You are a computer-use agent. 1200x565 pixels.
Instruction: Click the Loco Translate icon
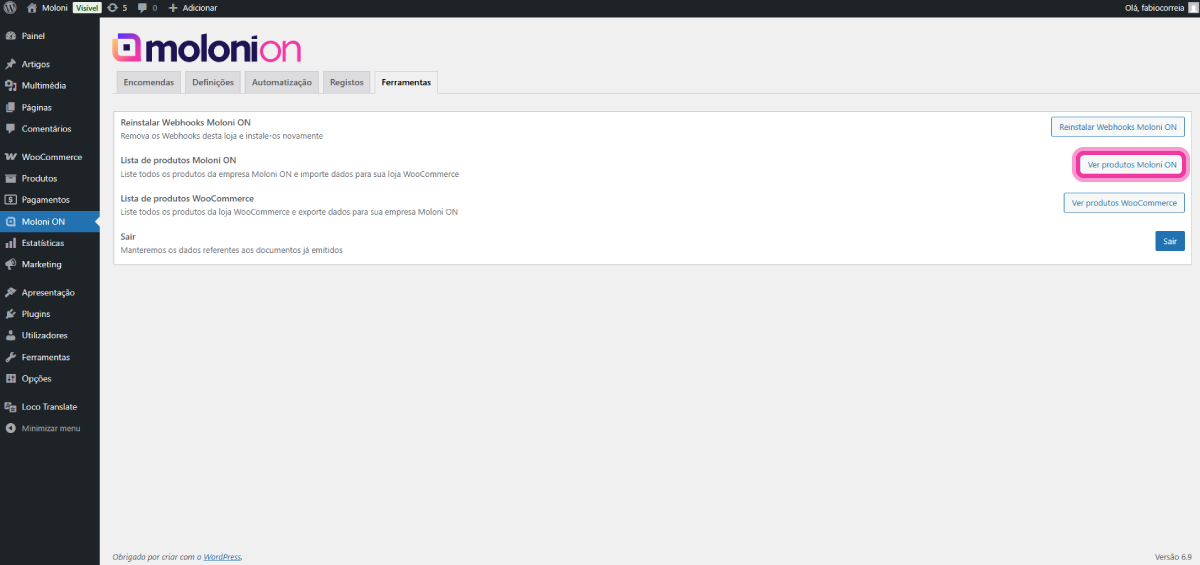click(x=11, y=407)
